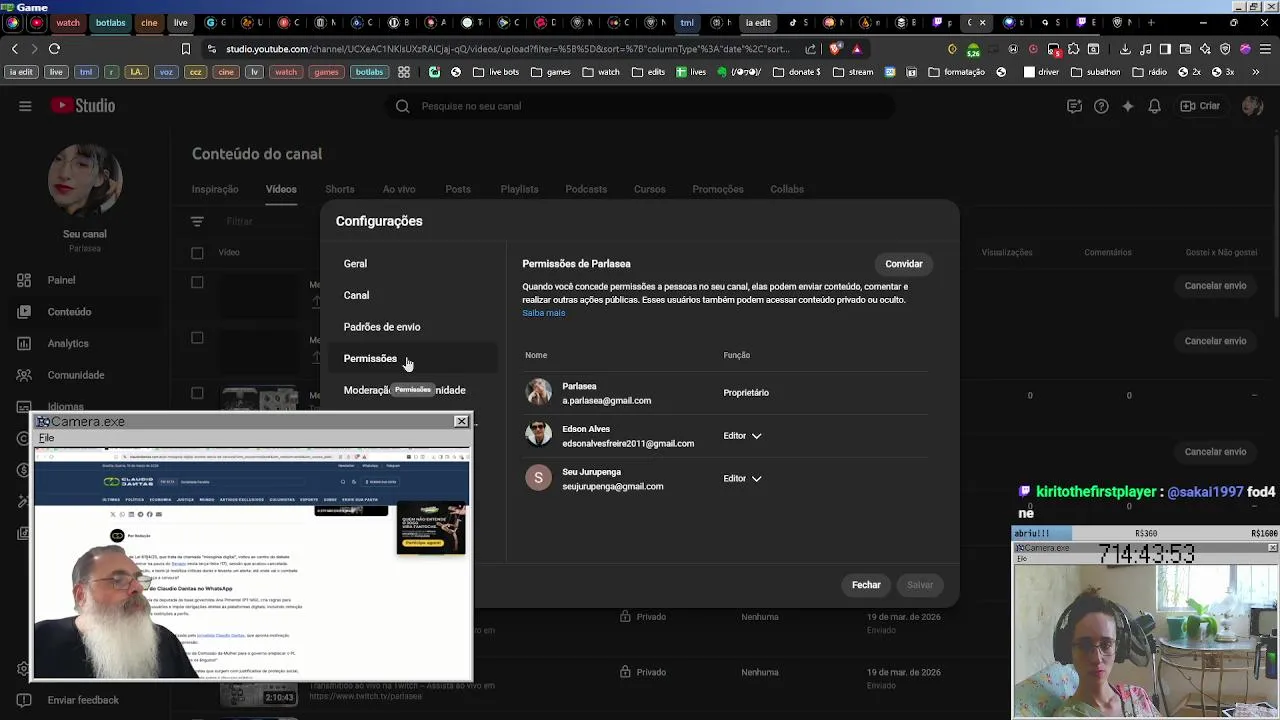Open the help question-mark icon
1280x720 pixels.
point(1101,106)
